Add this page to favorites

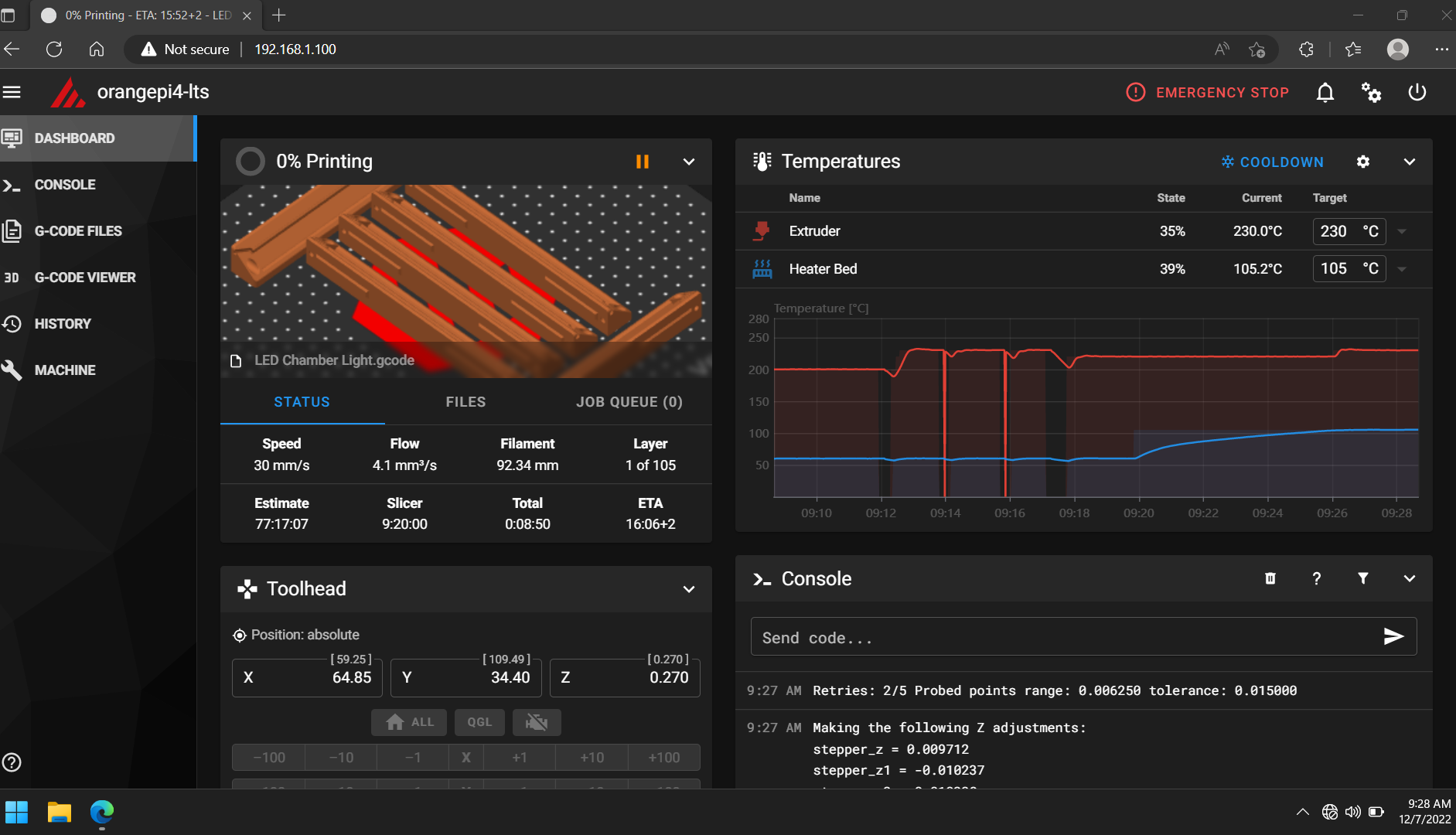click(x=1257, y=49)
